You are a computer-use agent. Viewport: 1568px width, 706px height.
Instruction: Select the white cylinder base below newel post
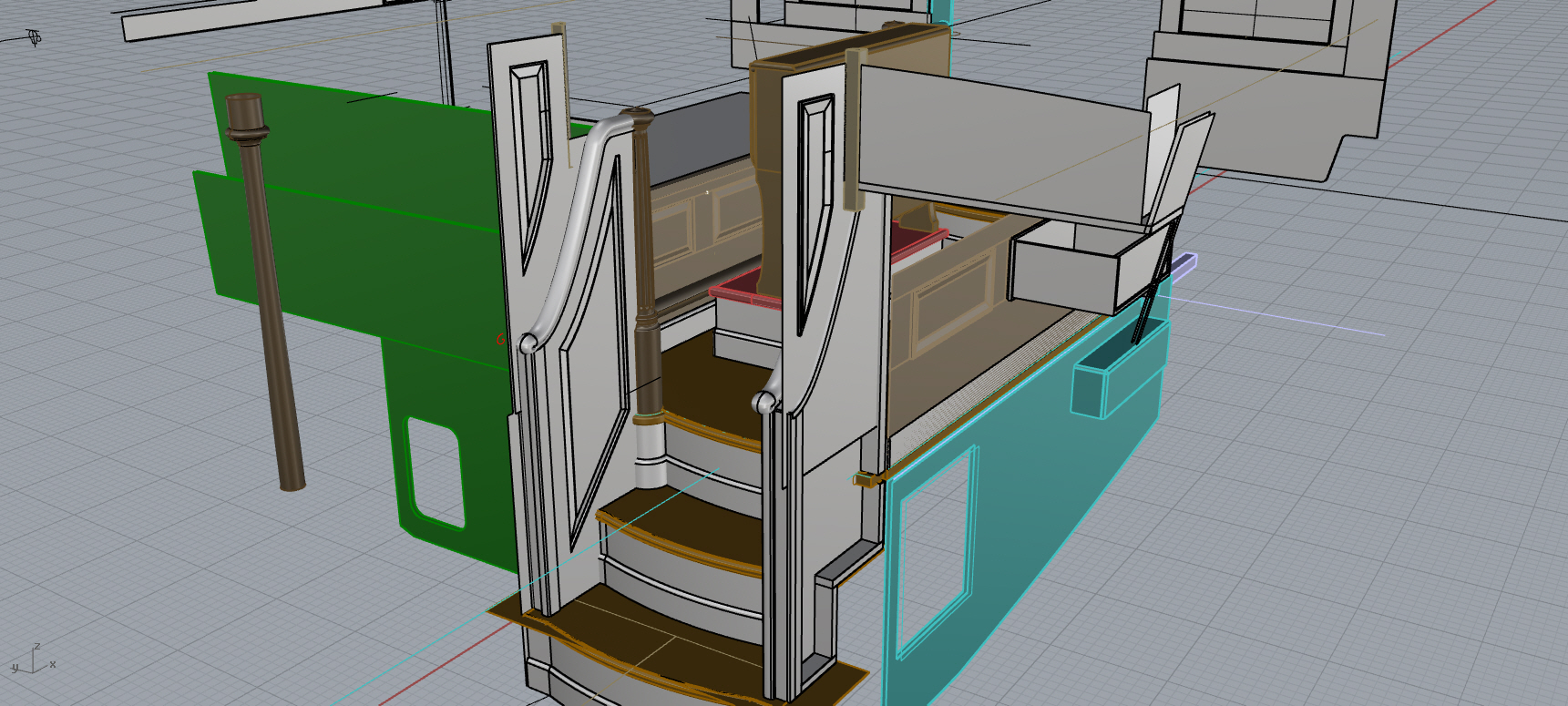pos(650,454)
